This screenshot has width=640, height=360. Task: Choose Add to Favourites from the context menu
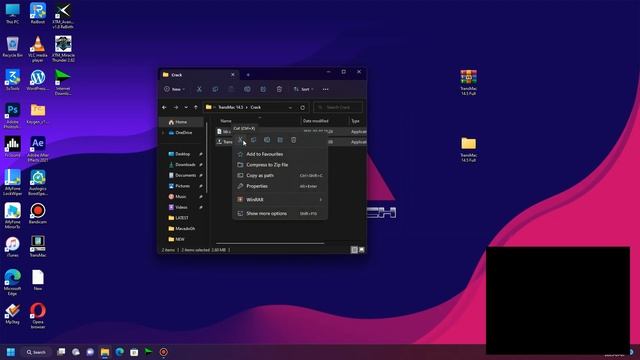coord(280,154)
